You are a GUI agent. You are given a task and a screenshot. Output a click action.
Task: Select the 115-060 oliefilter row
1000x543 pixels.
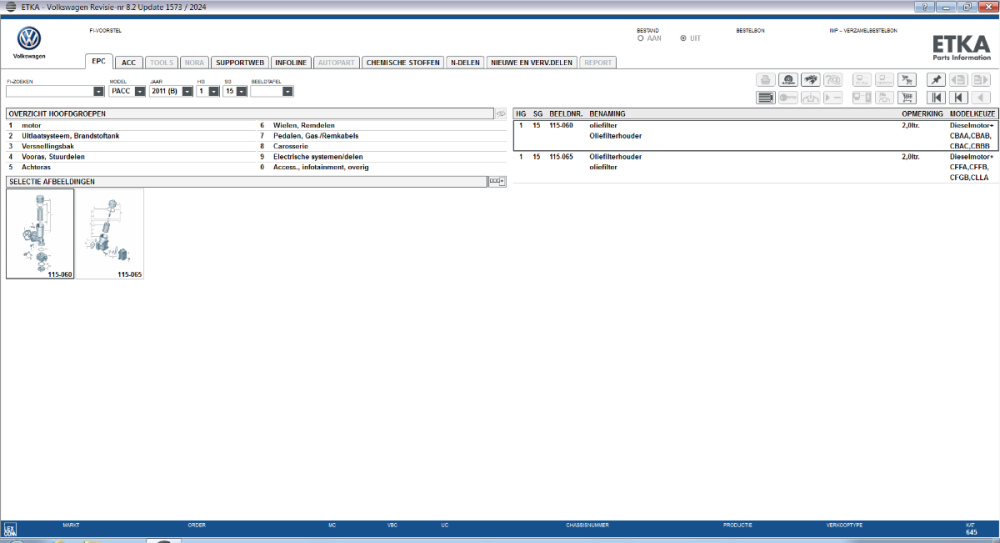click(x=756, y=135)
